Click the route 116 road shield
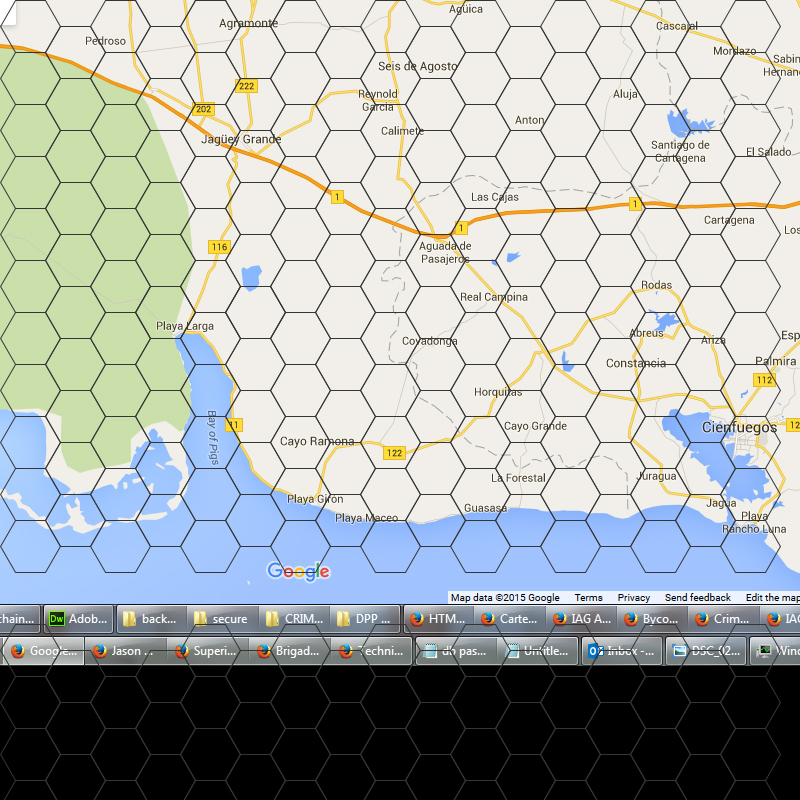This screenshot has height=800, width=800. coord(219,247)
